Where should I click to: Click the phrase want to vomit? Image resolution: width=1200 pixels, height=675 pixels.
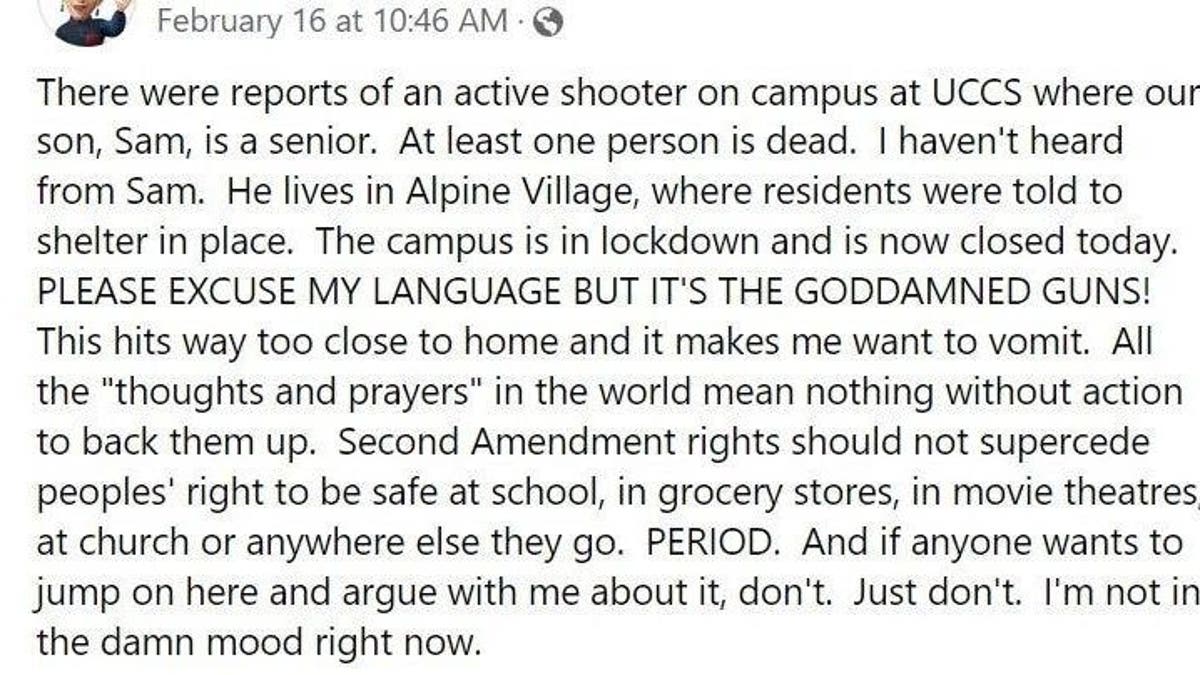pos(997,342)
